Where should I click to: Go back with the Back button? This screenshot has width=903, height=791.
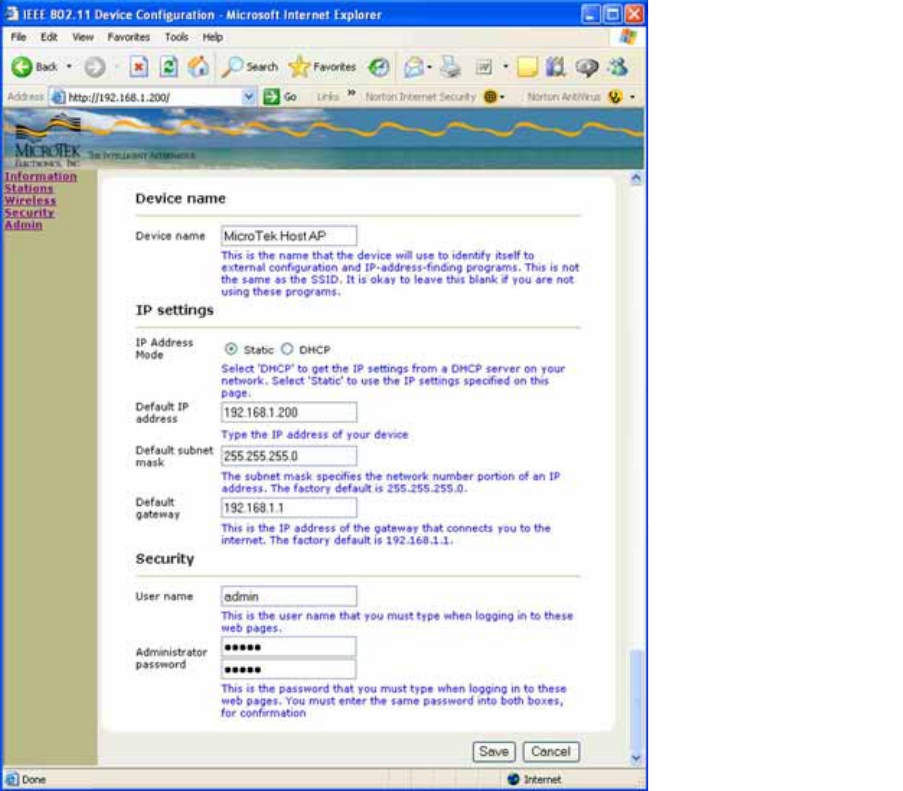(35, 67)
